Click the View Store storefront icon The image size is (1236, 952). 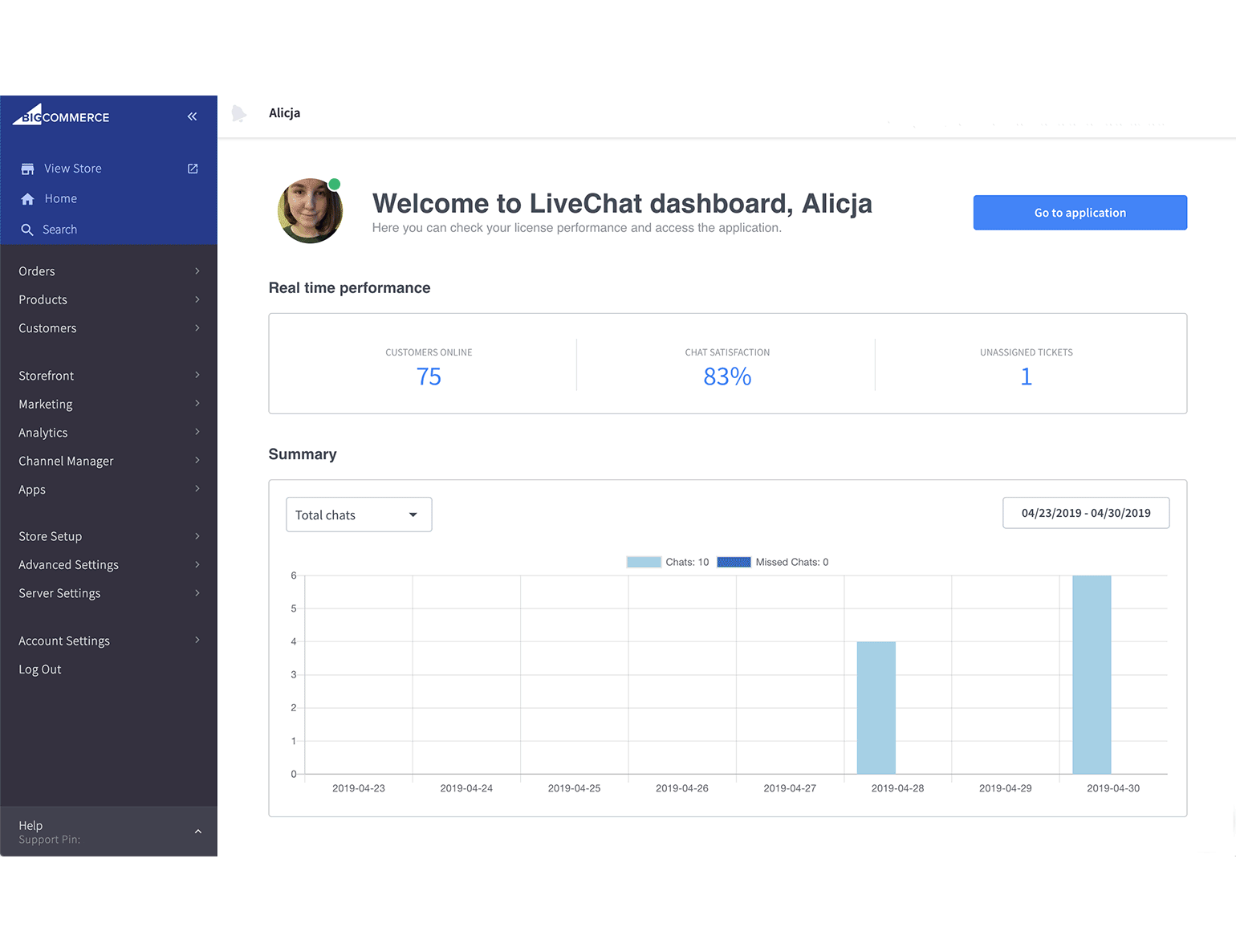tap(27, 169)
